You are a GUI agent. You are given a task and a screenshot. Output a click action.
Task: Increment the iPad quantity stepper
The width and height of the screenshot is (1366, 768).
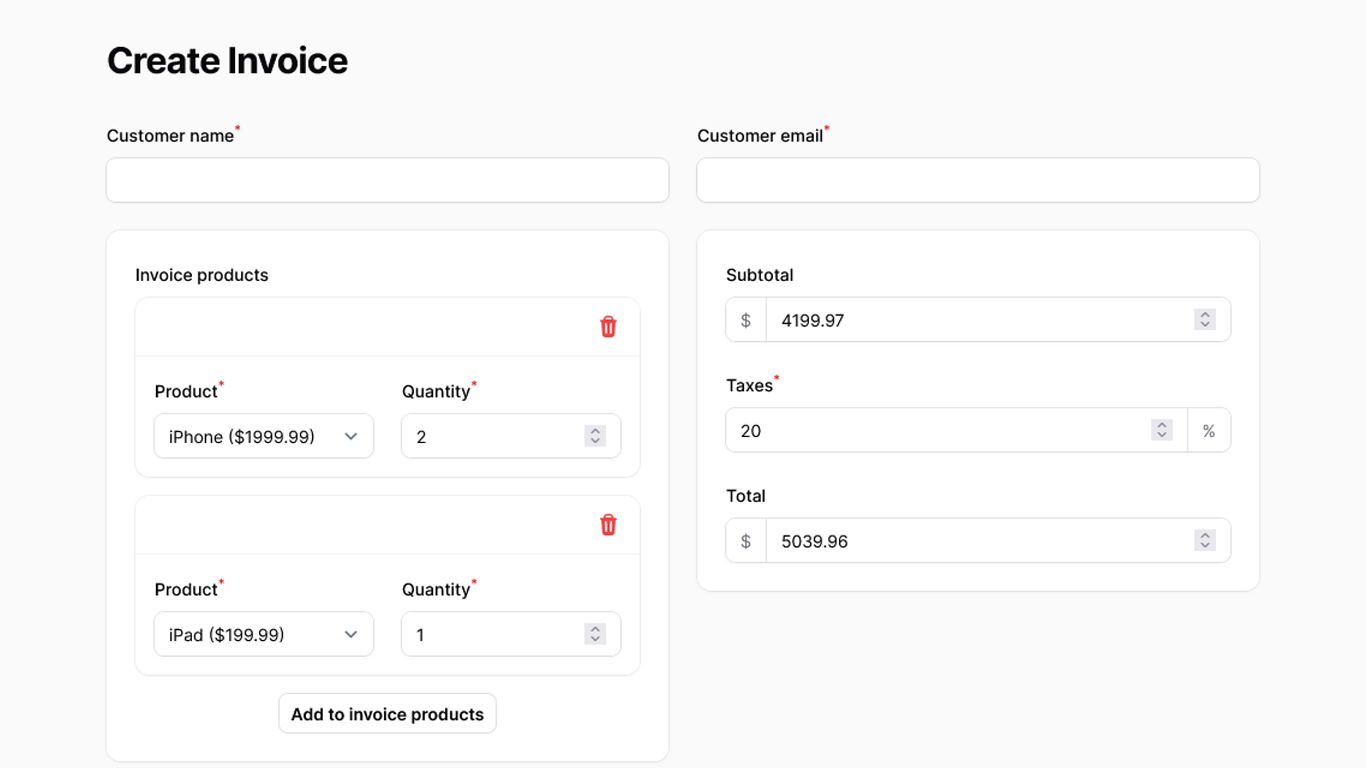595,629
